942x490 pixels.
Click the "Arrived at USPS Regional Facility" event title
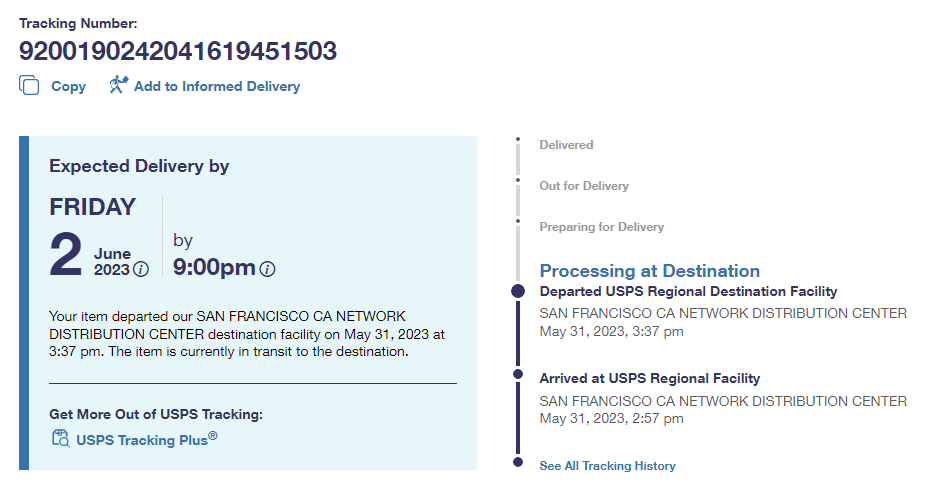[649, 379]
